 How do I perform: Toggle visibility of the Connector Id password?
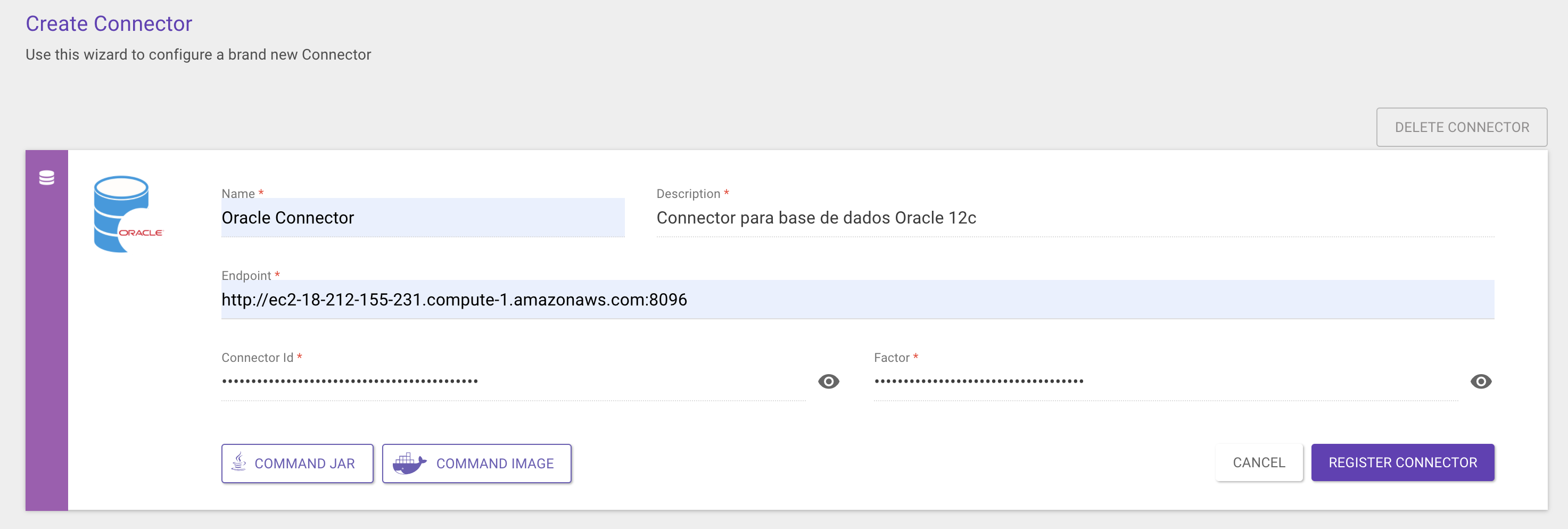coord(828,382)
